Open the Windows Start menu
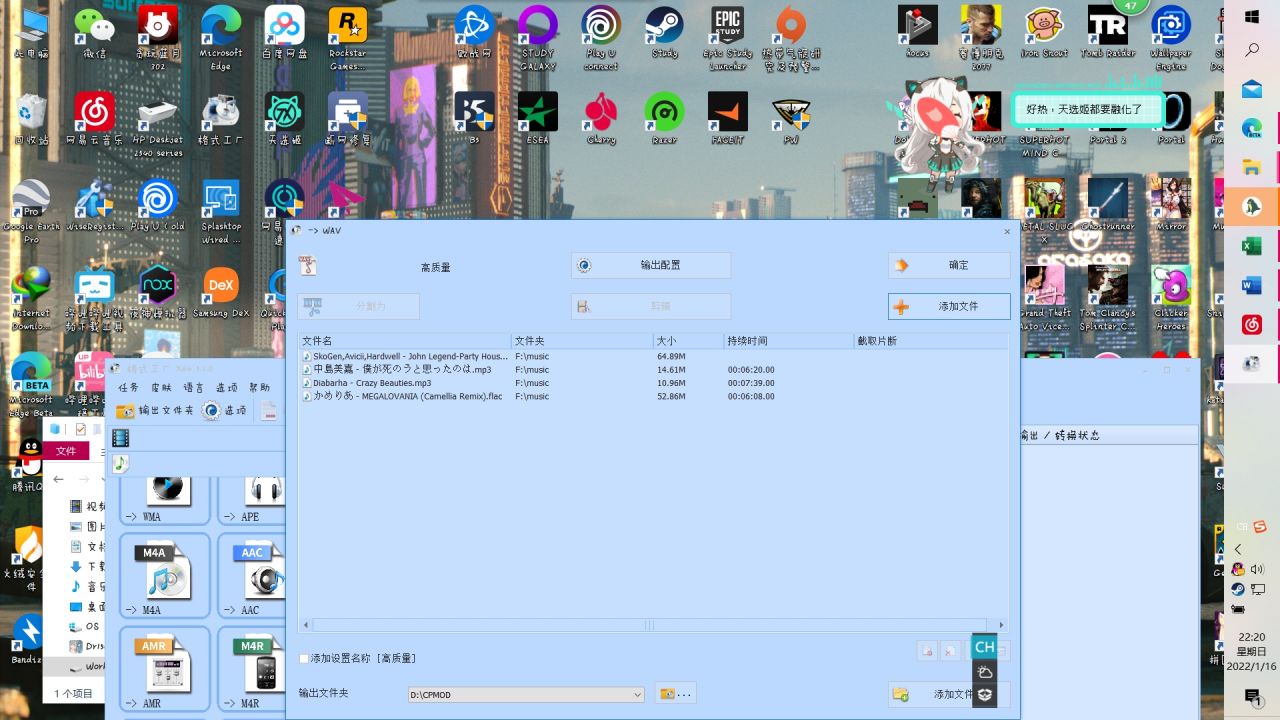Screen dimensions: 1280x720 (1252, 17)
